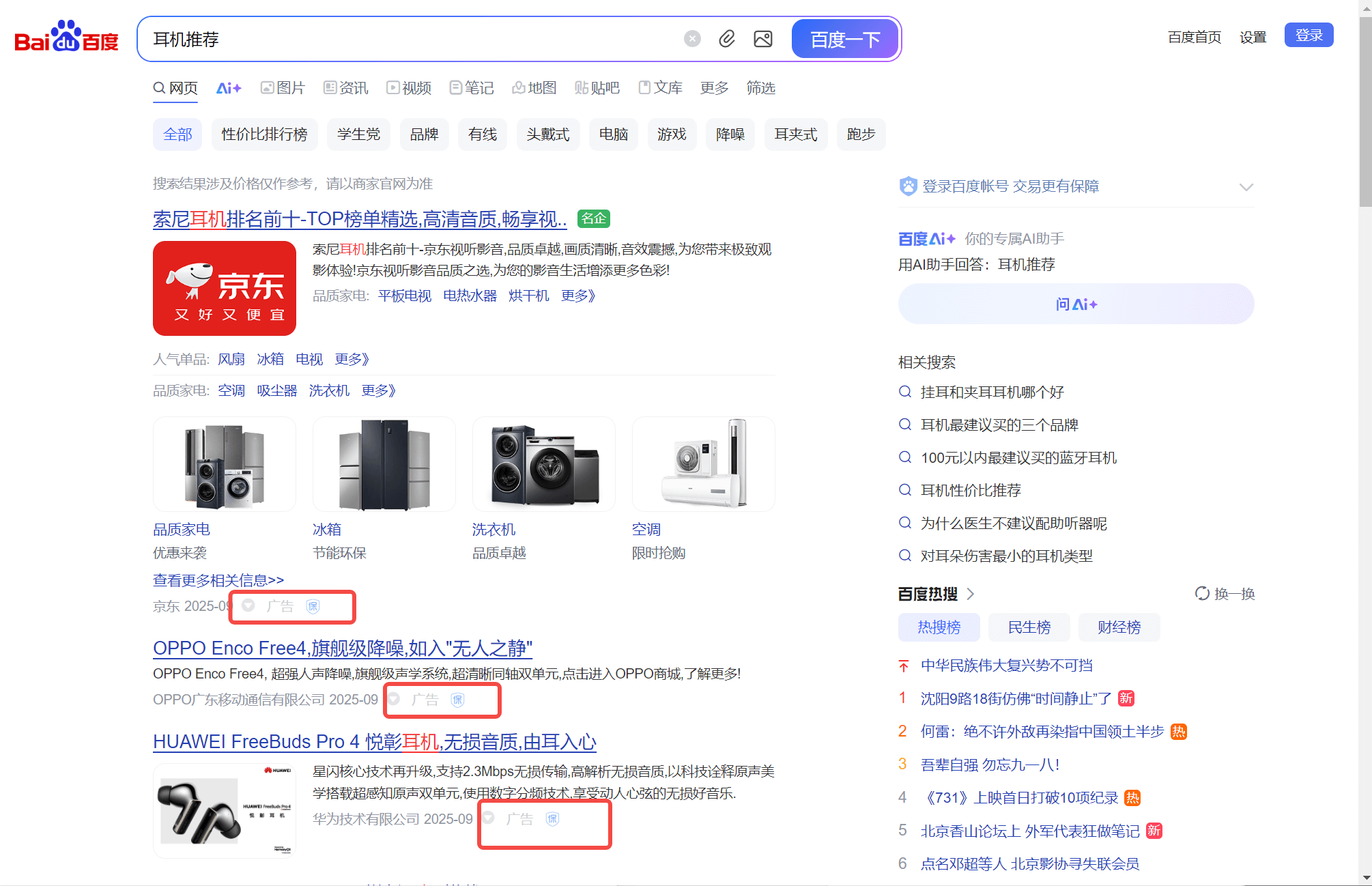Screen dimensions: 1372x886
Task: Select the 全部 filter chip
Action: point(177,134)
